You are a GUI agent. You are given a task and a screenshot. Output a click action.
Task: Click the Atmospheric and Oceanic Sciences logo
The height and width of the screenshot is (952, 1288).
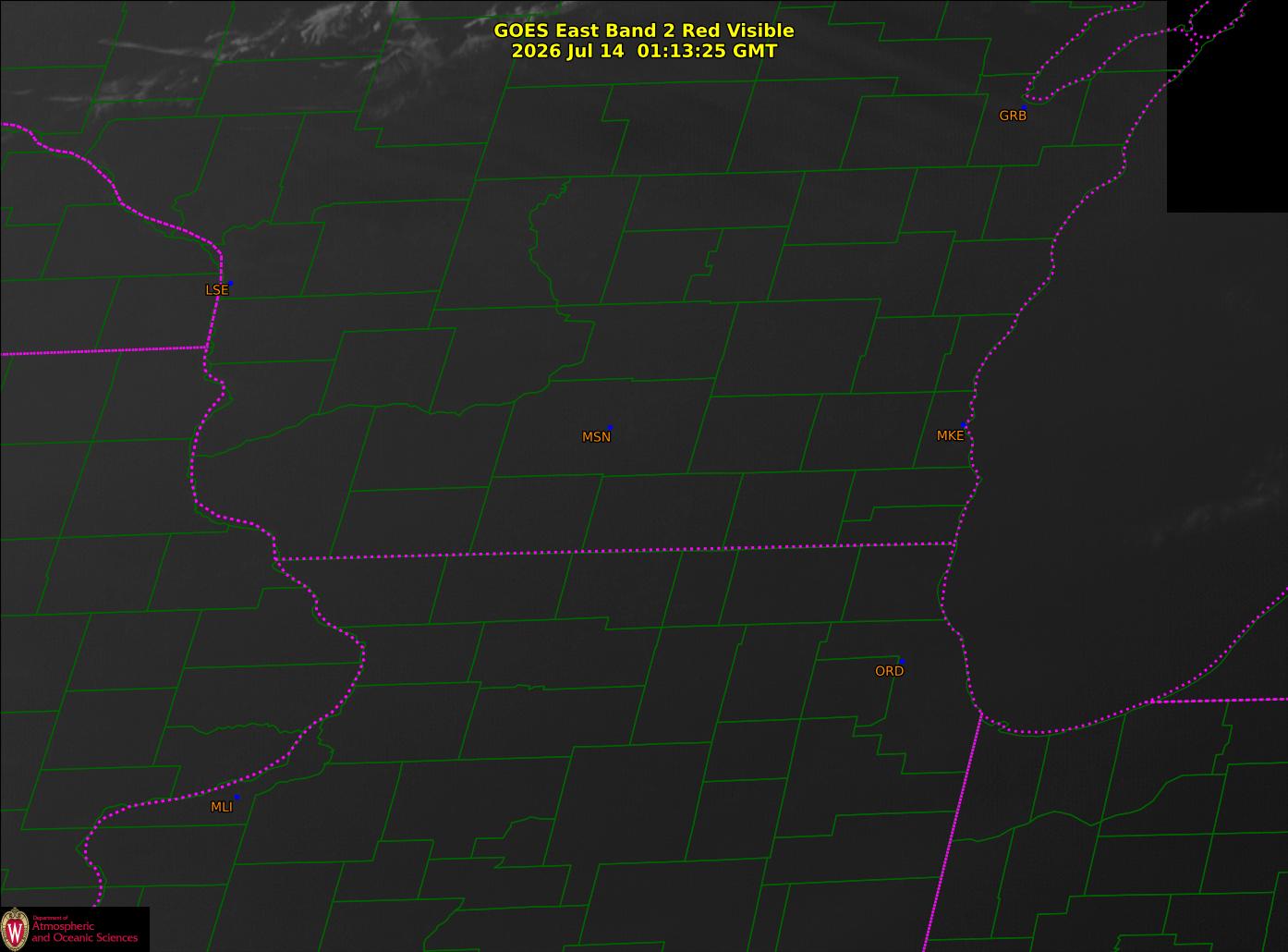[x=74, y=929]
